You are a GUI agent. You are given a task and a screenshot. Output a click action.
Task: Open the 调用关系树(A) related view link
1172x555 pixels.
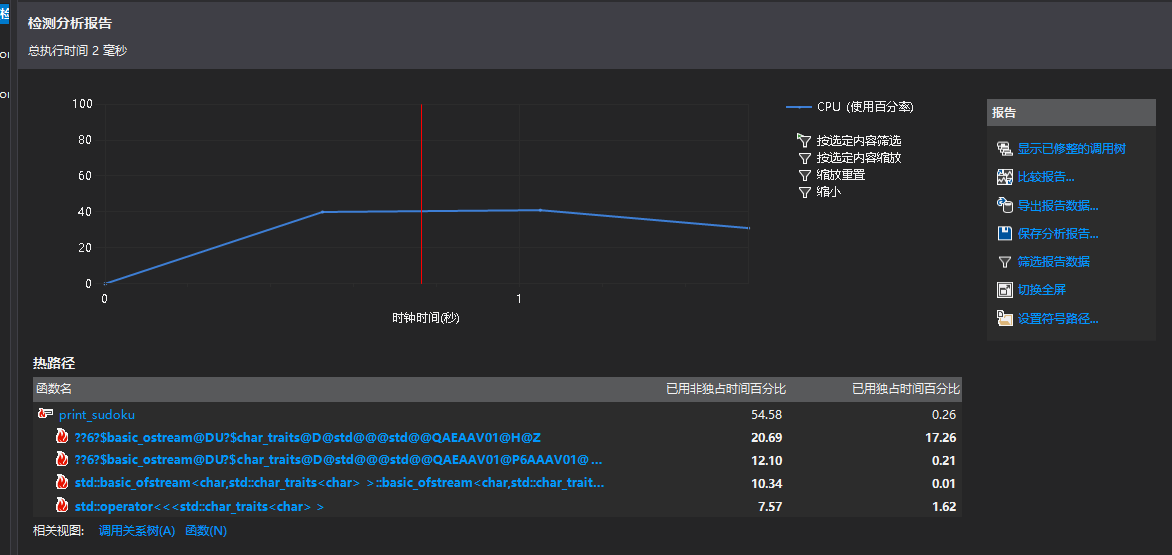[136, 531]
